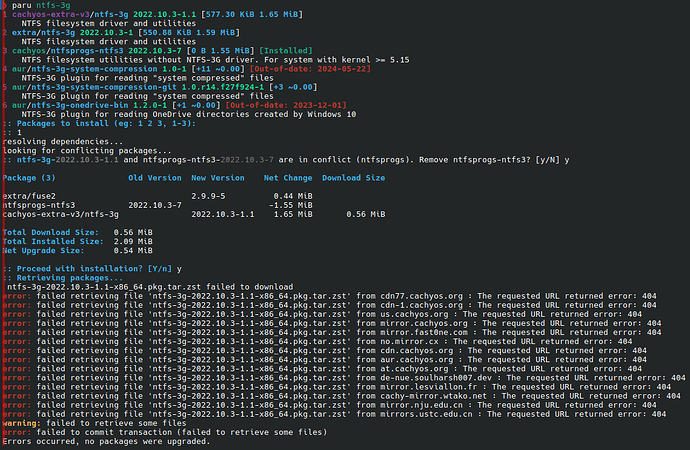Click the red Out-of-date: 2024-05-22 label
This screenshot has width=690, height=450.
pyautogui.click(x=310, y=69)
